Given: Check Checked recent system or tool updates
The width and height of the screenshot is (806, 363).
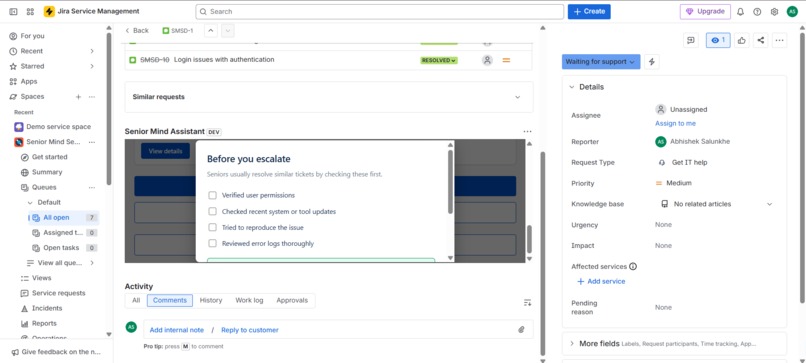Looking at the screenshot, I should [x=212, y=211].
